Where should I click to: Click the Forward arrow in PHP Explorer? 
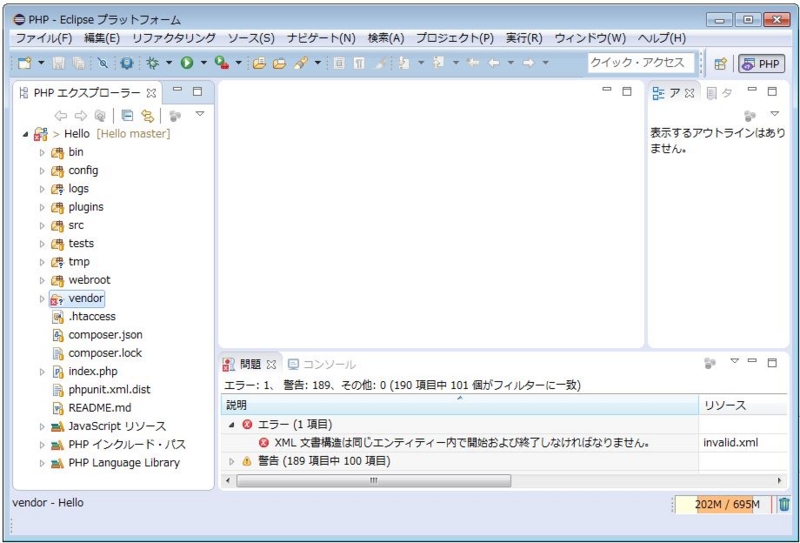[x=81, y=116]
